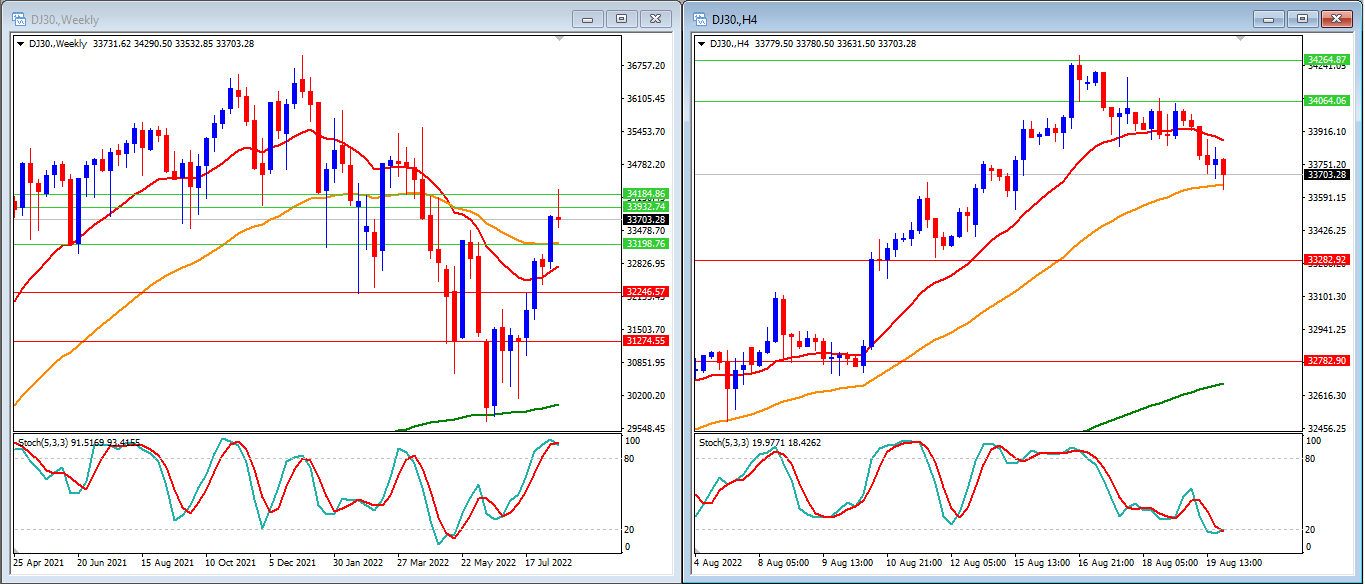Viewport: 1365px width, 584px height.
Task: Click the 20 Jun 2021 date on Weekly time axis
Action: pos(103,563)
